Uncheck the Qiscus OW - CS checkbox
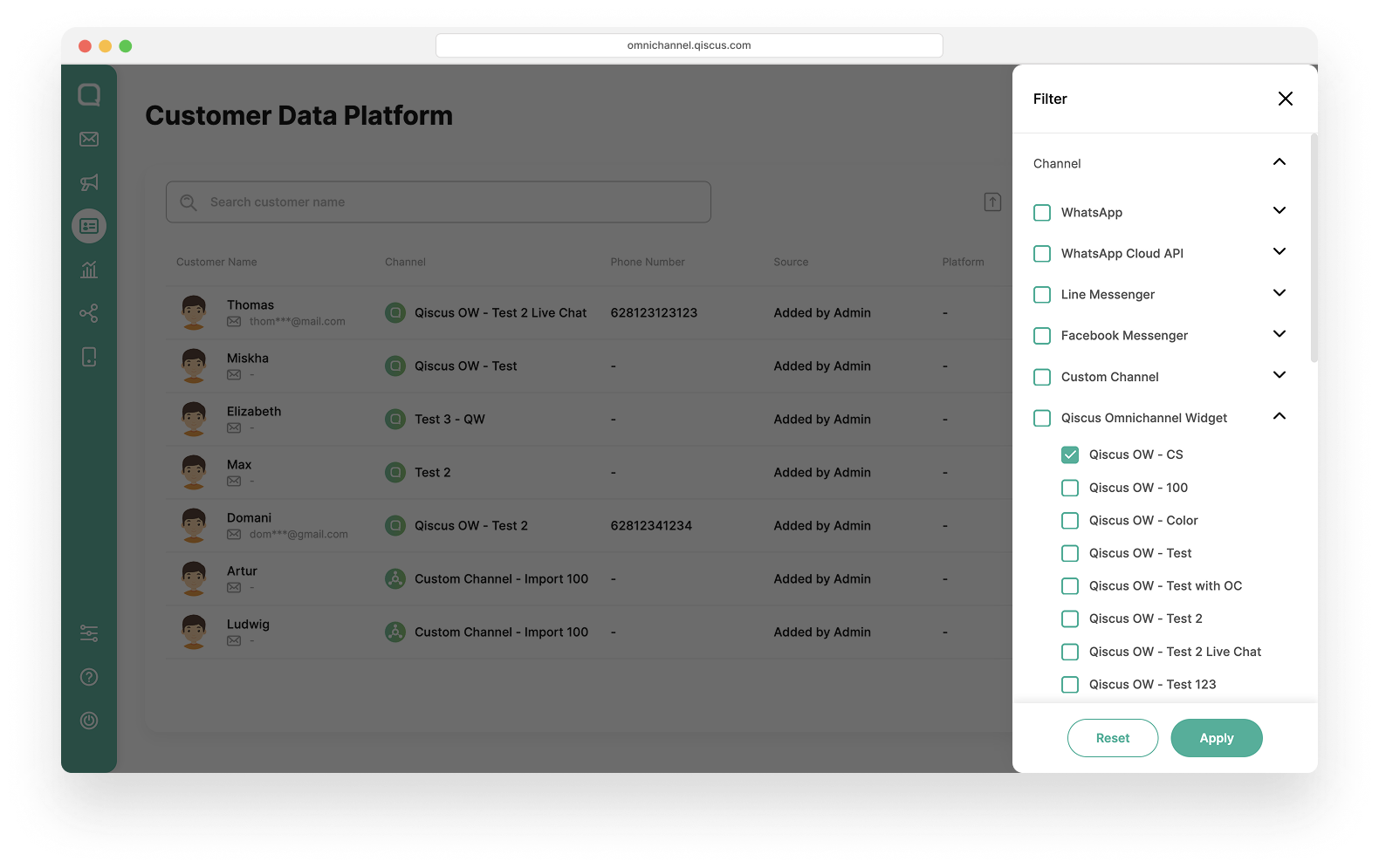1379x868 pixels. [x=1070, y=455]
